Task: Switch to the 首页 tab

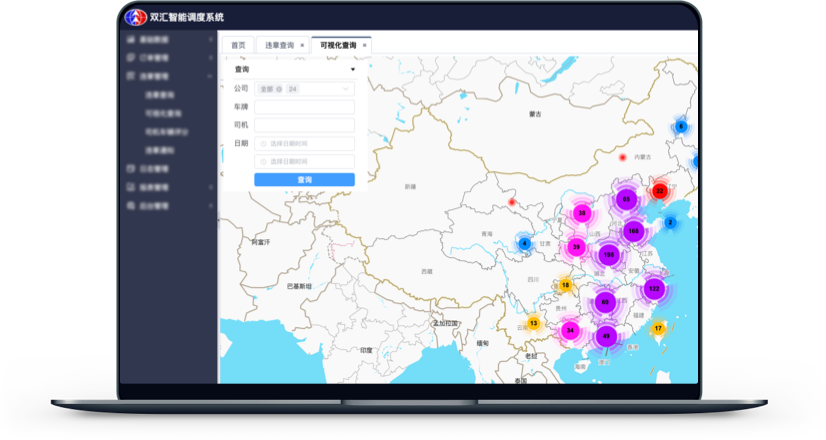Action: tap(238, 45)
